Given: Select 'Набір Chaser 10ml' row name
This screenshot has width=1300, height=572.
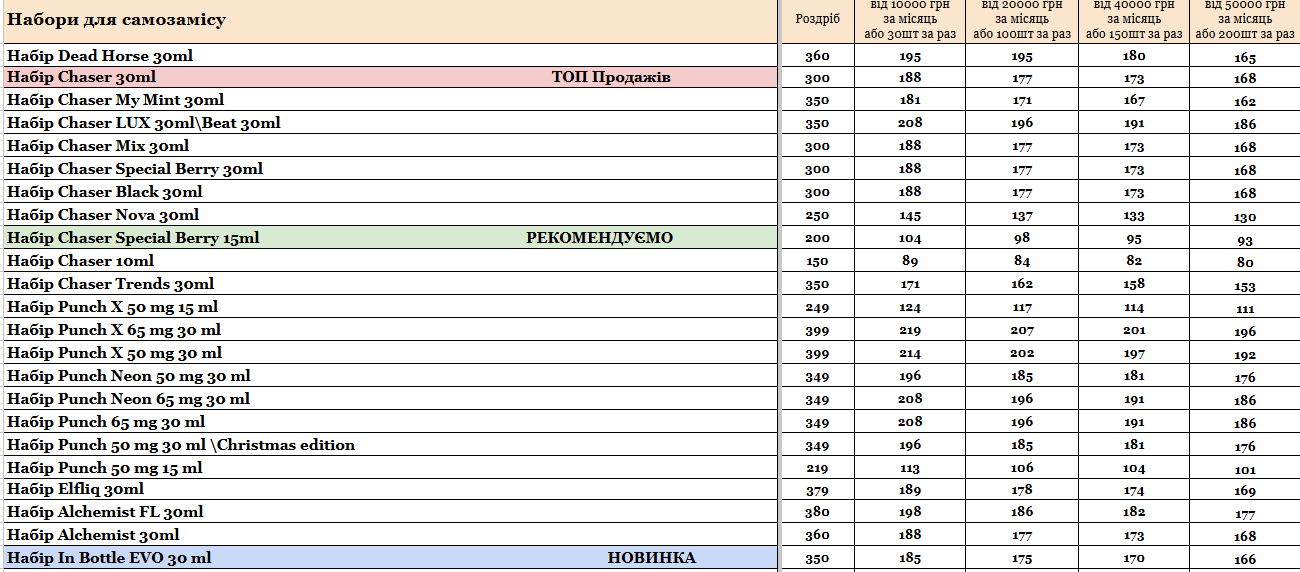Looking at the screenshot, I should tap(81, 261).
